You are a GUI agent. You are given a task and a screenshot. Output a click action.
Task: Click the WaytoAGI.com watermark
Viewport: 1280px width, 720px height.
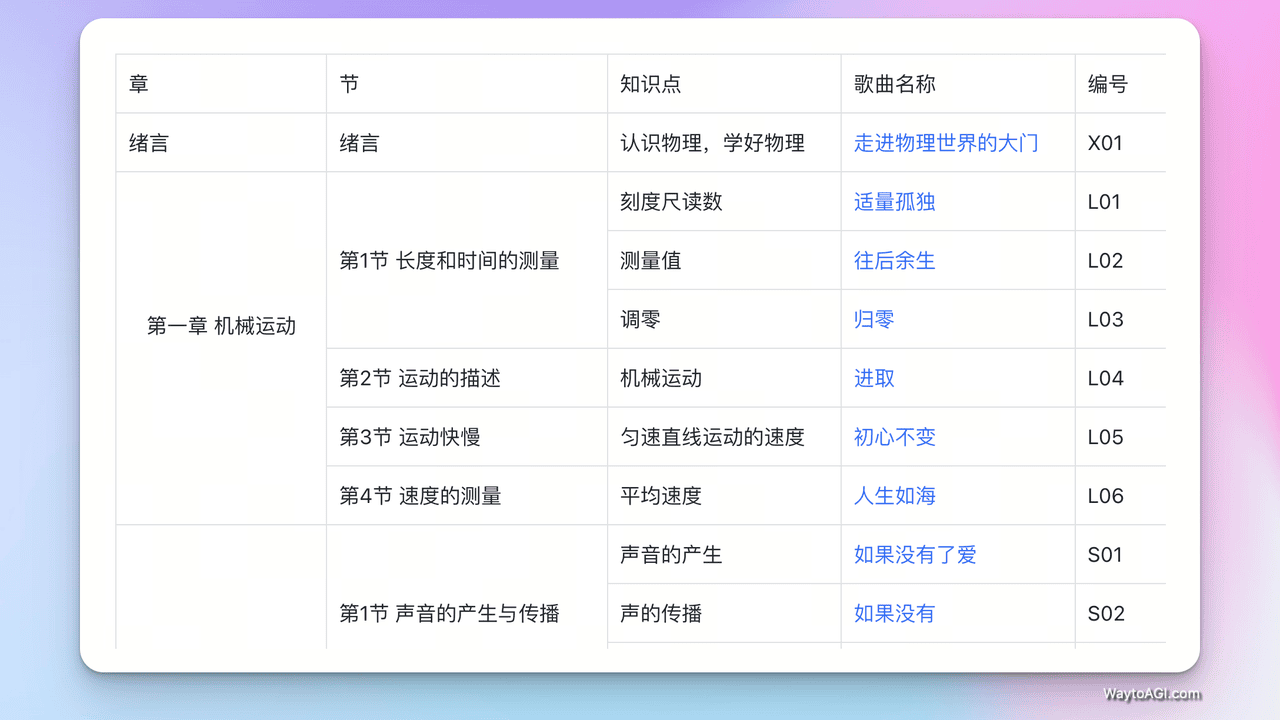click(1152, 694)
